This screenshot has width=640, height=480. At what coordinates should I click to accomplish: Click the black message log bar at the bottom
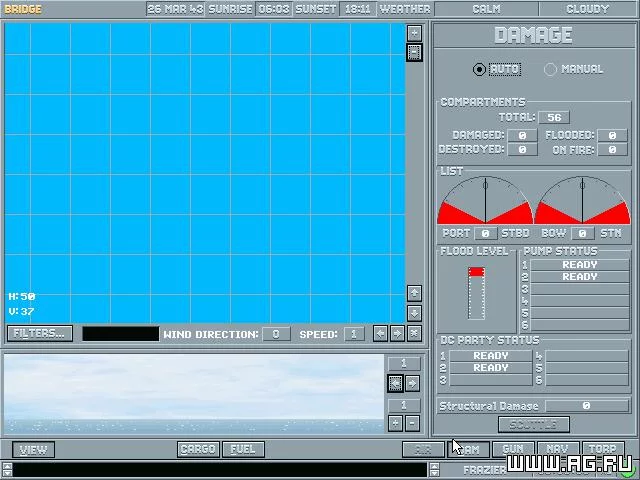(220, 470)
